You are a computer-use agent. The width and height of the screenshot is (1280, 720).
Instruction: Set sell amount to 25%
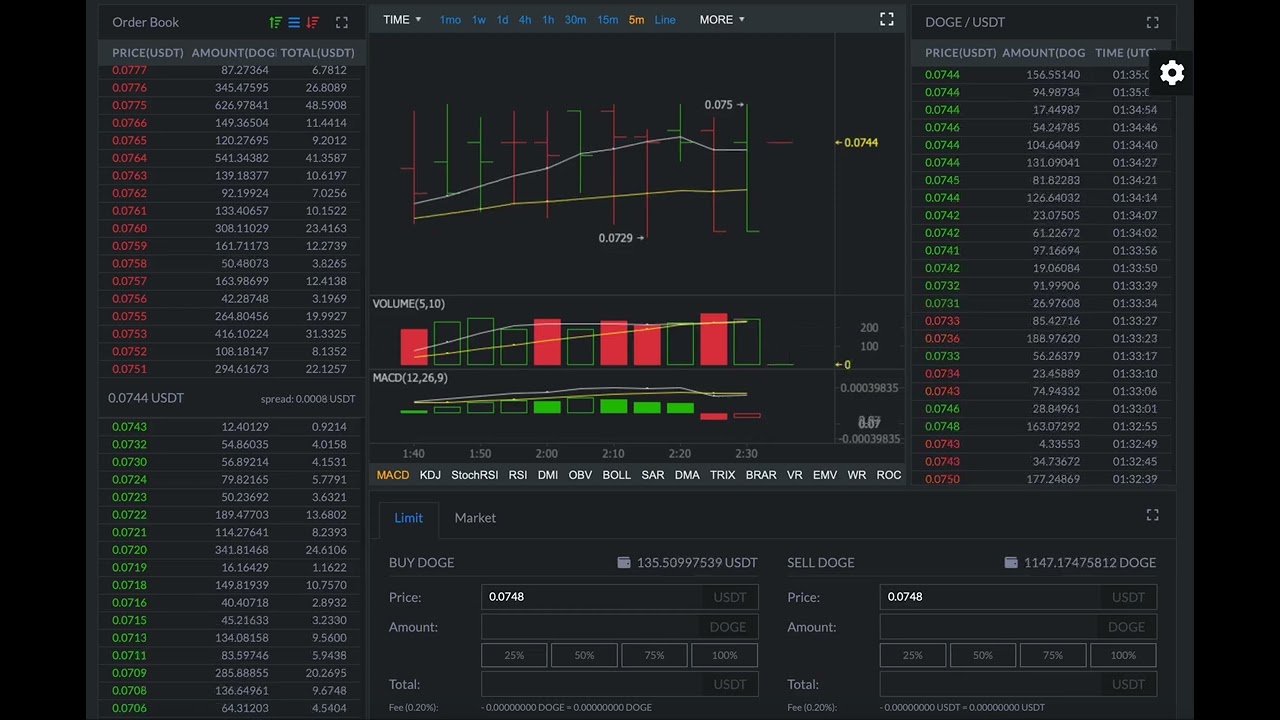tap(913, 655)
